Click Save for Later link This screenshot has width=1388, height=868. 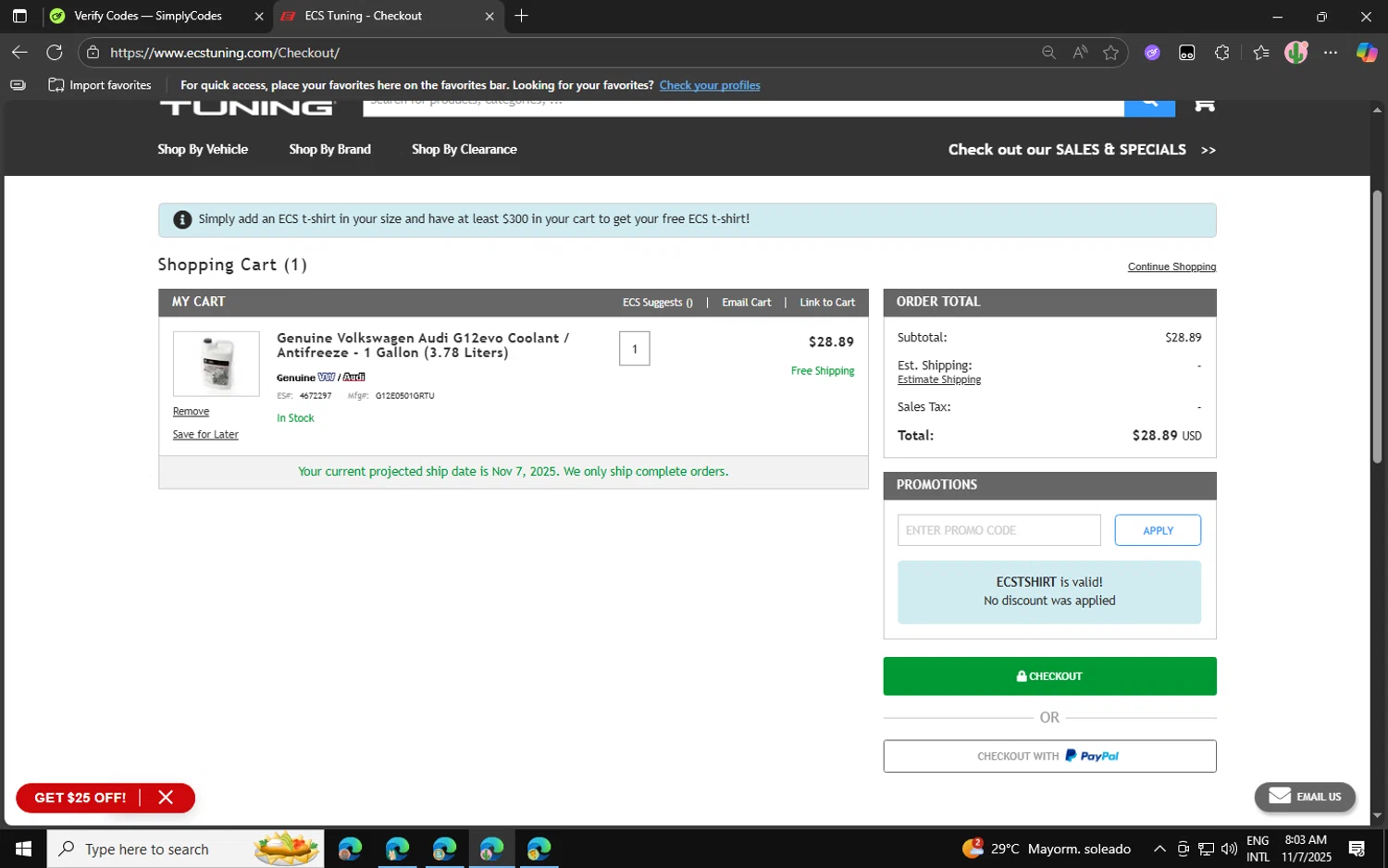tap(205, 435)
